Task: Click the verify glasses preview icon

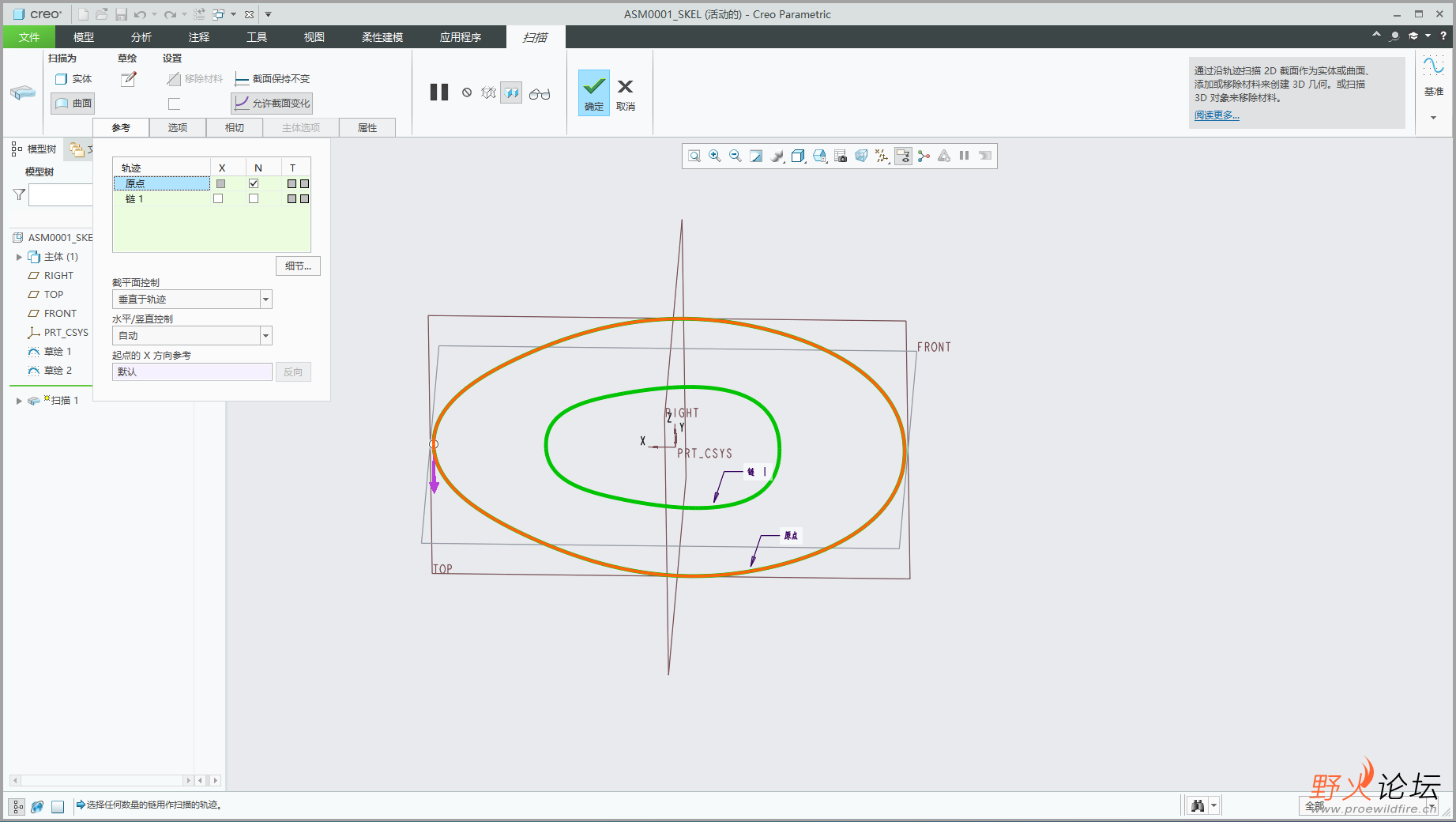Action: [540, 94]
